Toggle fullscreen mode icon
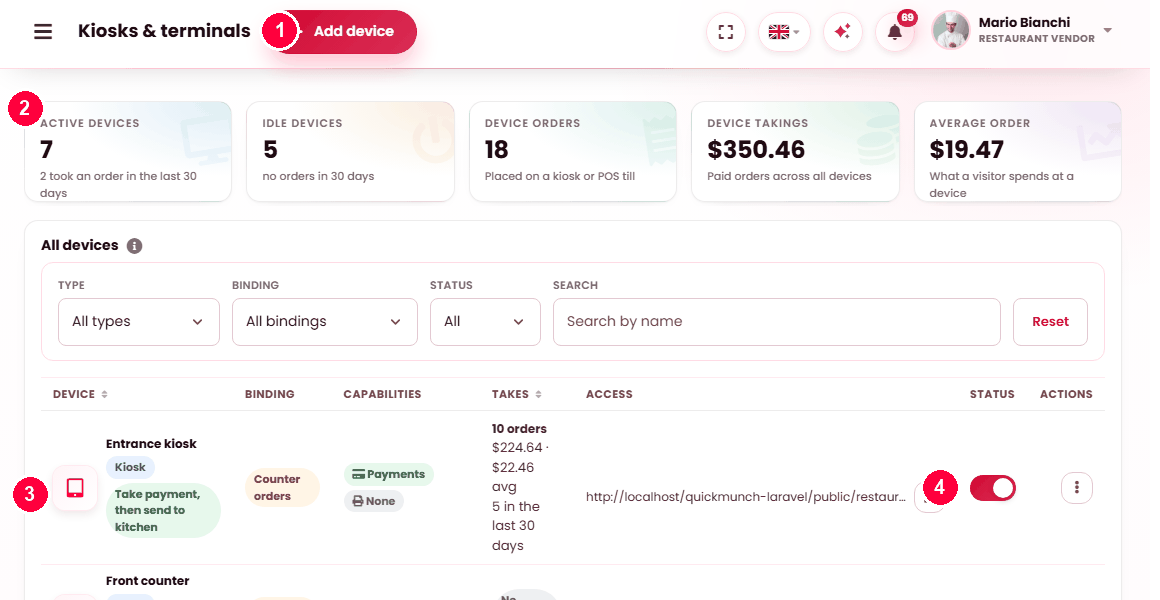Viewport: 1160px width, 600px height. 726,32
